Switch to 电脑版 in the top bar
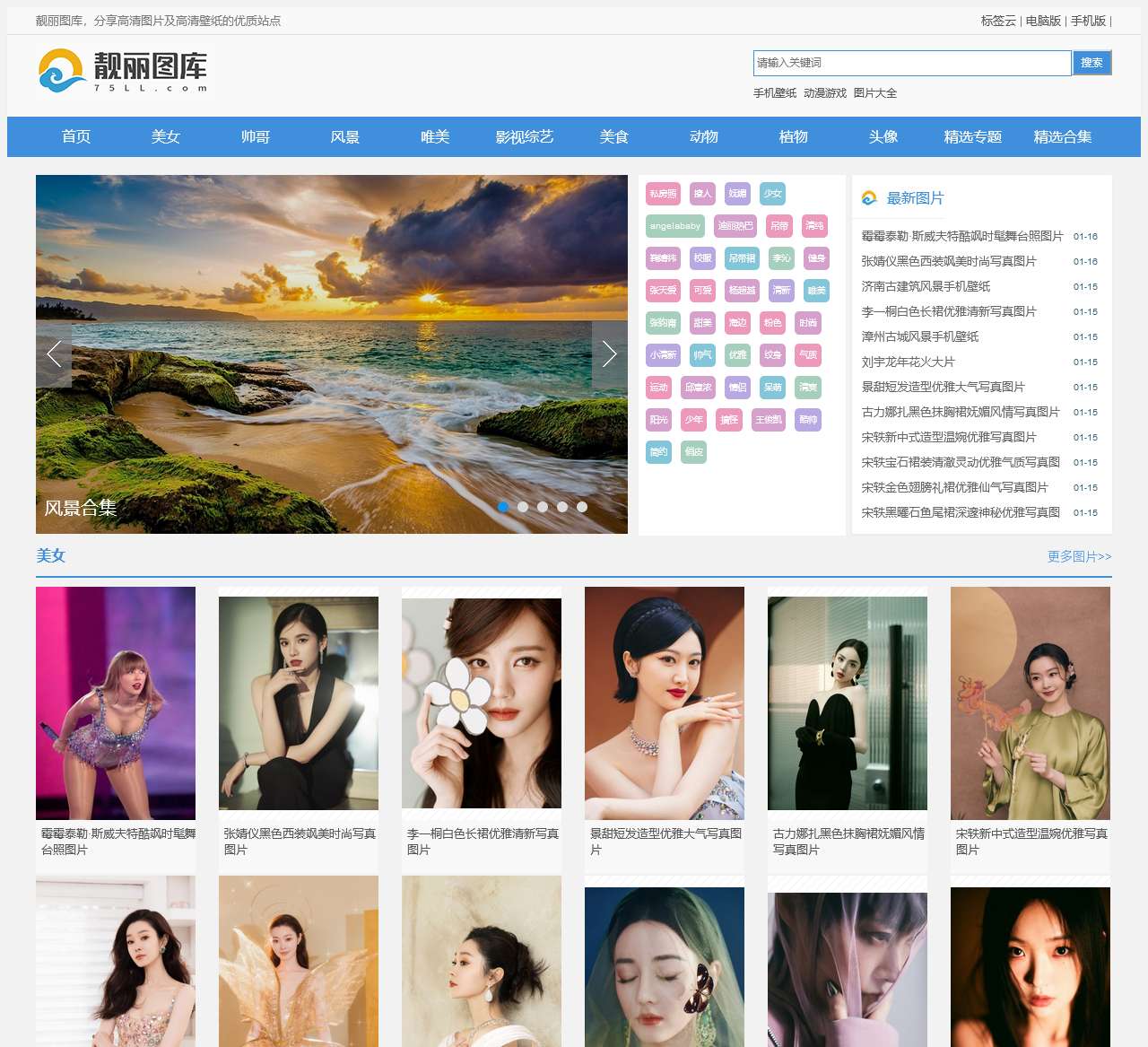Screen dimensions: 1148x1047 tap(1043, 21)
